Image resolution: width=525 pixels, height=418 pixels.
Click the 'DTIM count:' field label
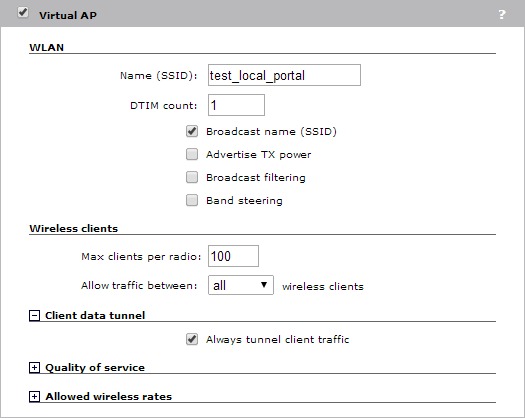164,106
